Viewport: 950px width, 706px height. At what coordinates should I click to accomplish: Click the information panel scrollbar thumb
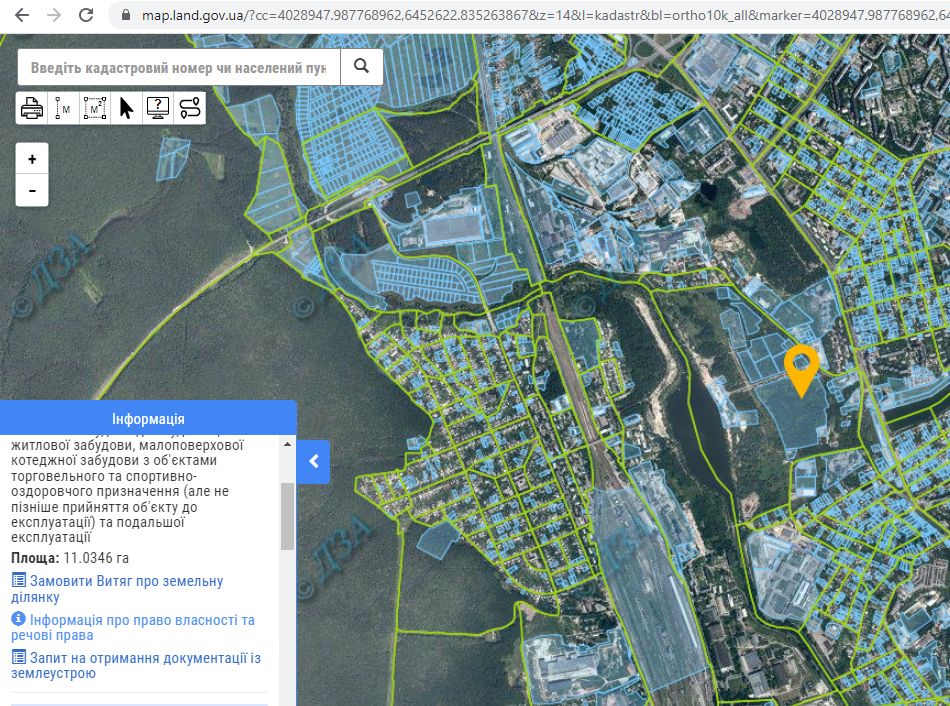(x=287, y=516)
